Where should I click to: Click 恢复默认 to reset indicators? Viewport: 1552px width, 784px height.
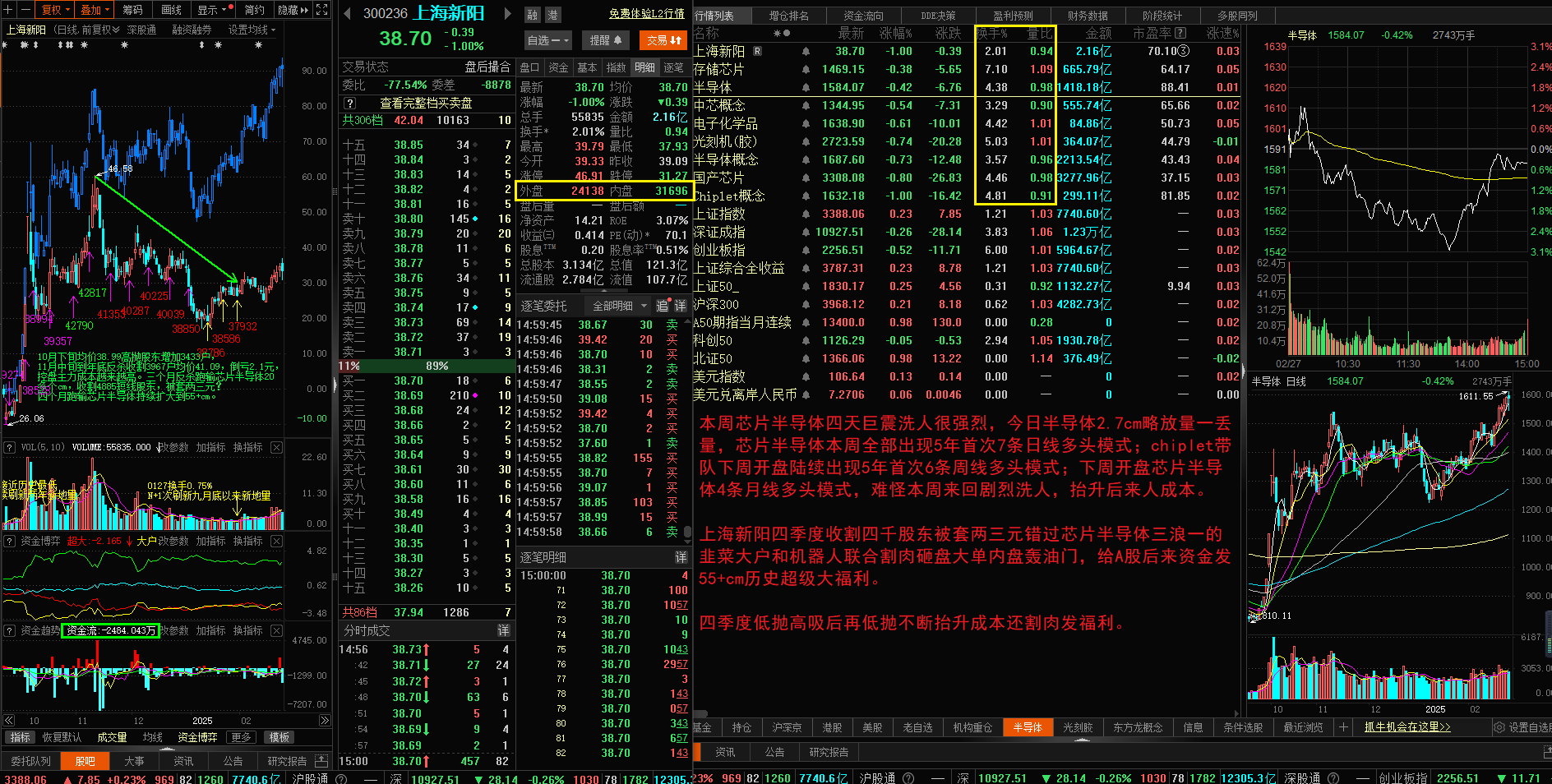(x=62, y=737)
